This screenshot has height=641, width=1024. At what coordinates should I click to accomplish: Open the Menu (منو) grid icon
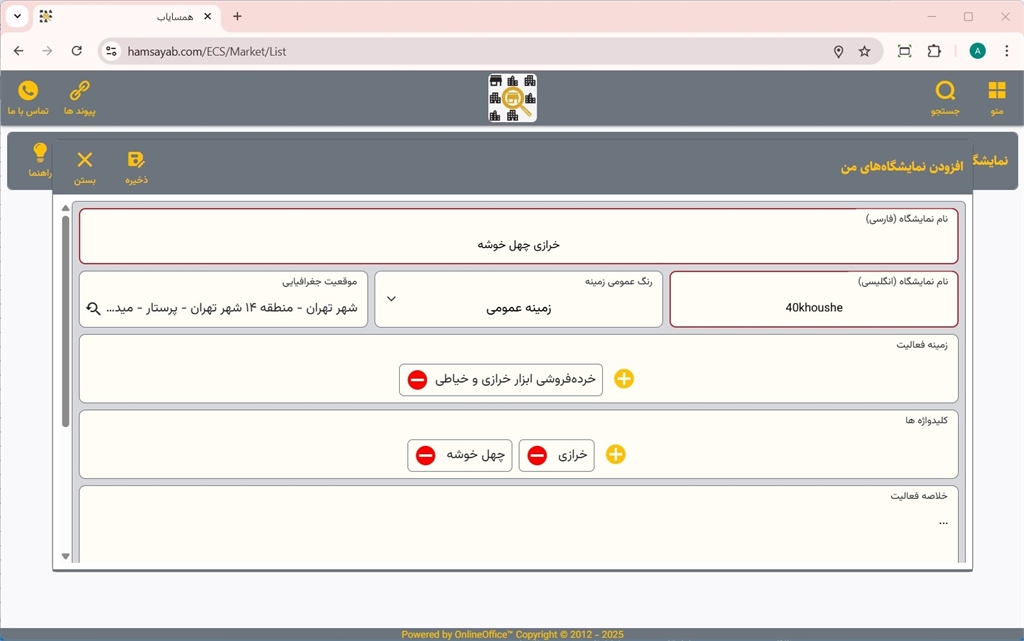click(x=996, y=91)
